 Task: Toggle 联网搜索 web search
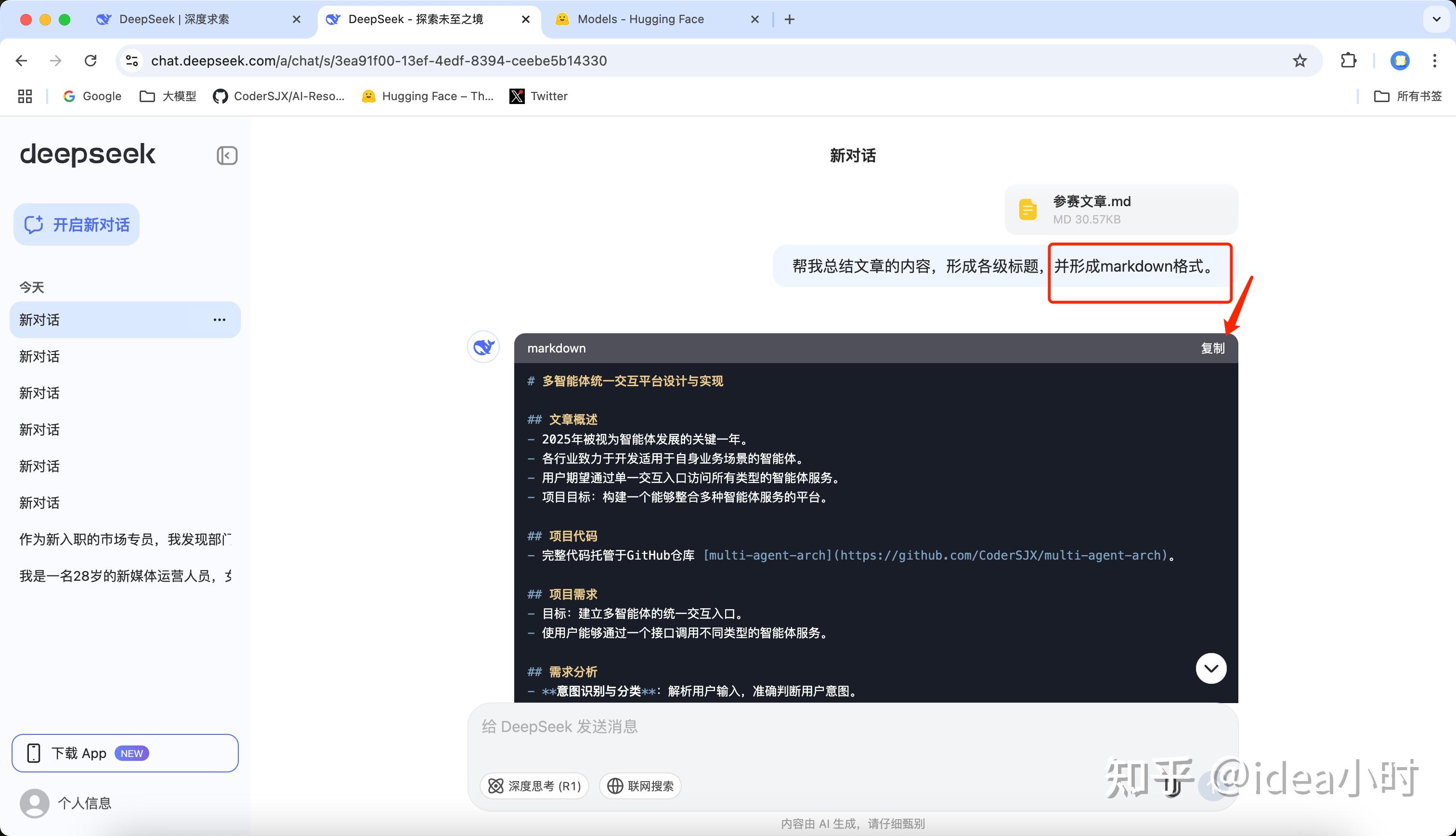click(x=640, y=786)
